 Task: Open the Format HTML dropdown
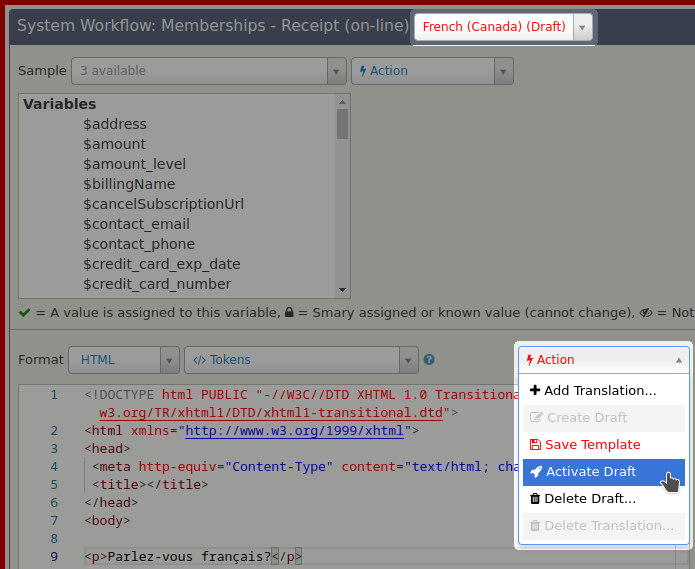tap(169, 360)
